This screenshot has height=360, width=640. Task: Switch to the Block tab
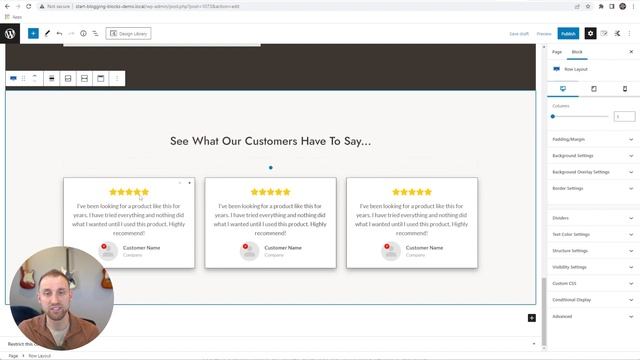pos(577,52)
